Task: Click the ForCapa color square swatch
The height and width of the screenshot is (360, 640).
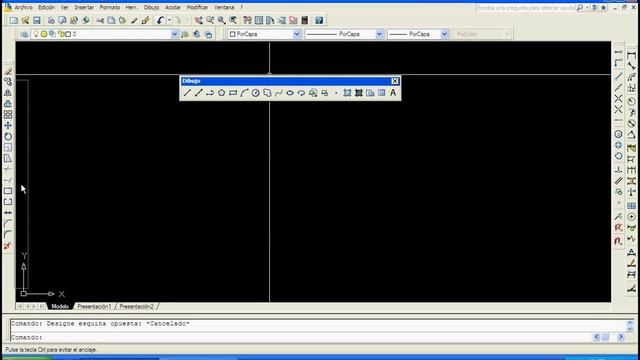Action: 232,34
